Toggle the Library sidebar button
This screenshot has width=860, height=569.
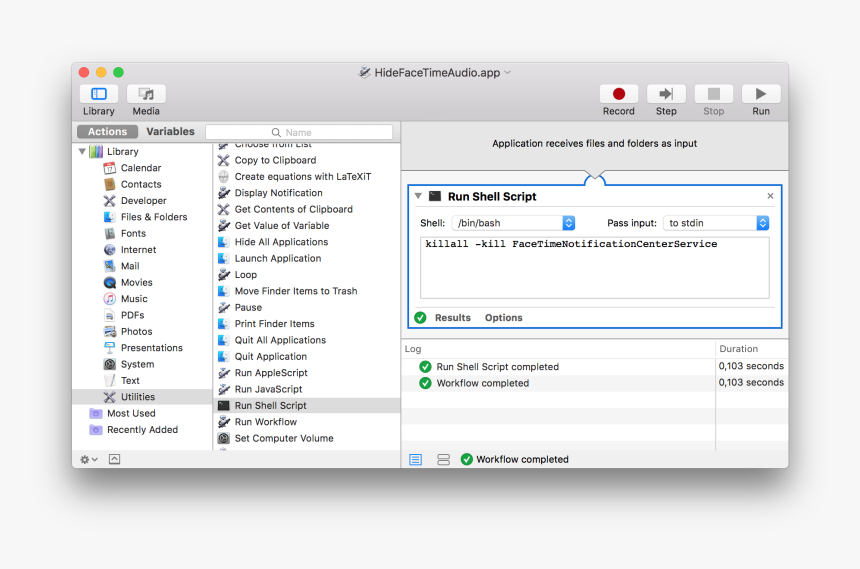point(99,94)
